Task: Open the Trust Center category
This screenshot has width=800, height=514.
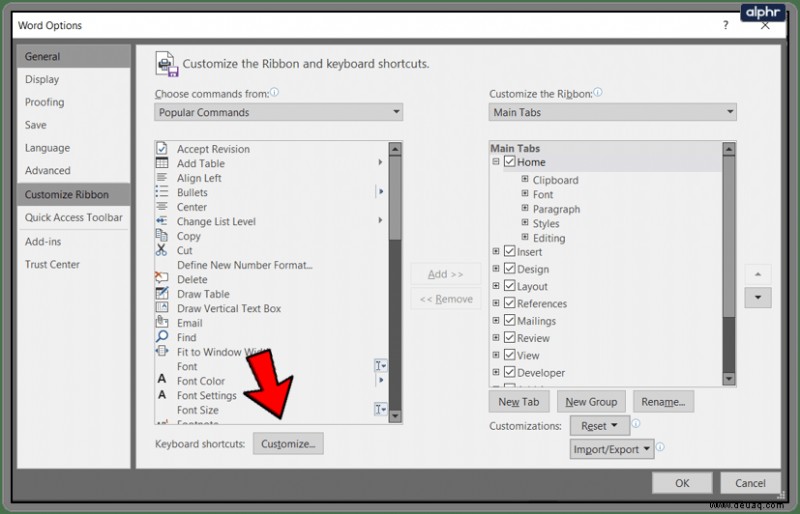Action: 73,264
